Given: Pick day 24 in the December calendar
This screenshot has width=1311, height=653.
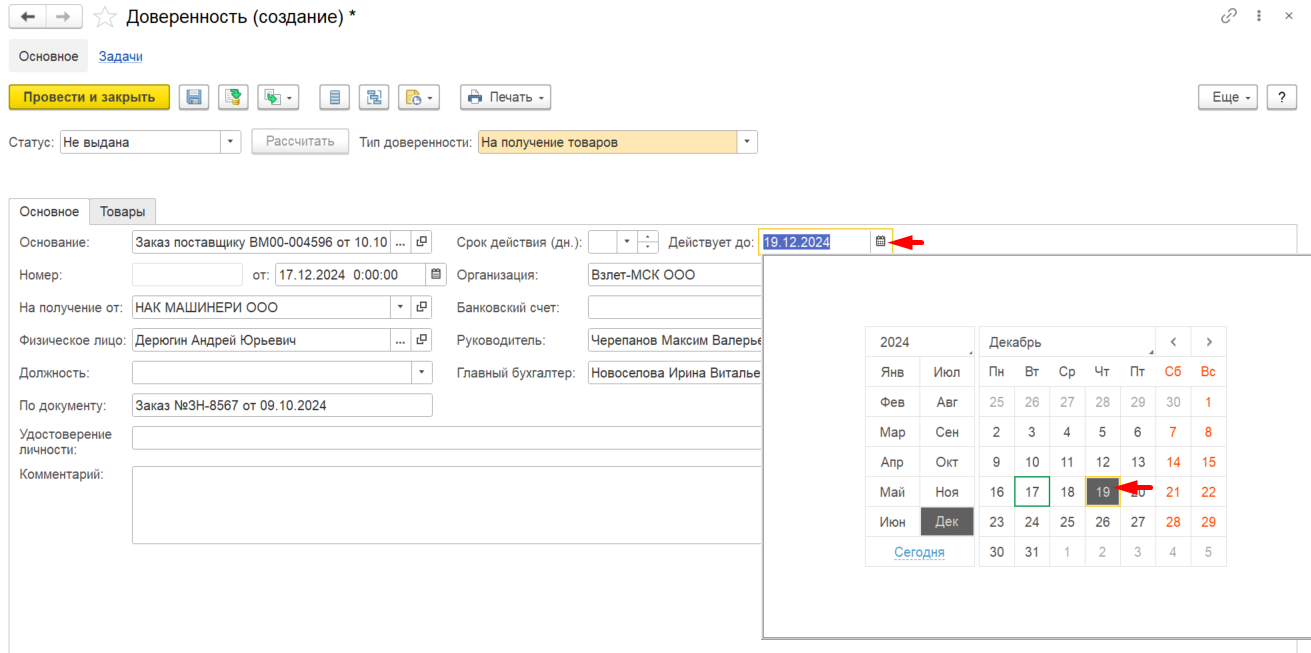Looking at the screenshot, I should 1032,522.
